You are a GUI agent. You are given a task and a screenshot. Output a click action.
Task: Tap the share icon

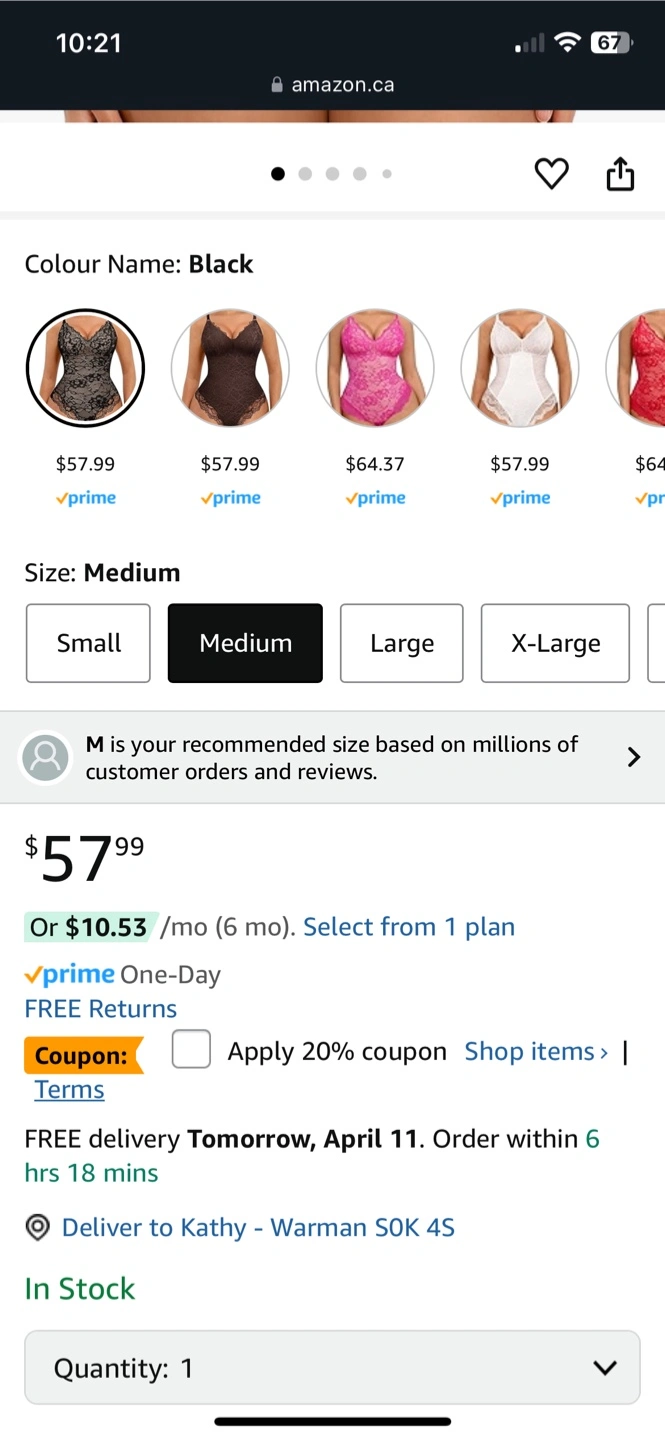tap(620, 174)
